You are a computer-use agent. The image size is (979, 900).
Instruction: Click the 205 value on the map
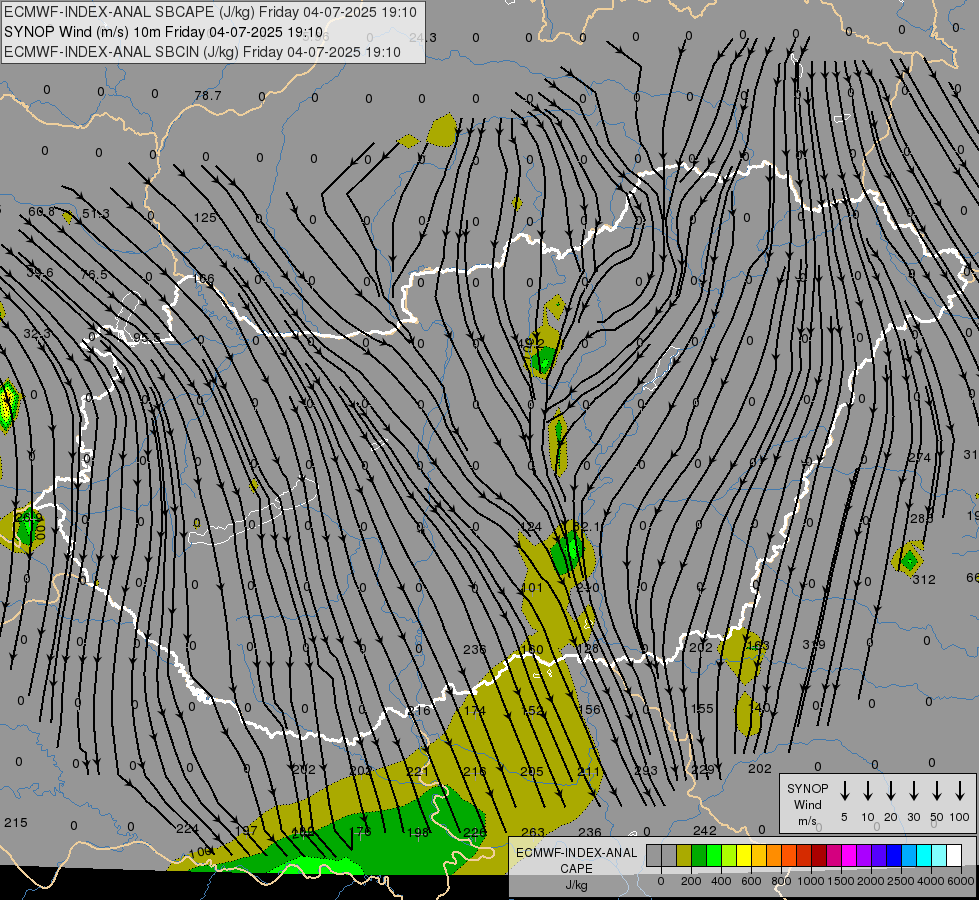[532, 772]
